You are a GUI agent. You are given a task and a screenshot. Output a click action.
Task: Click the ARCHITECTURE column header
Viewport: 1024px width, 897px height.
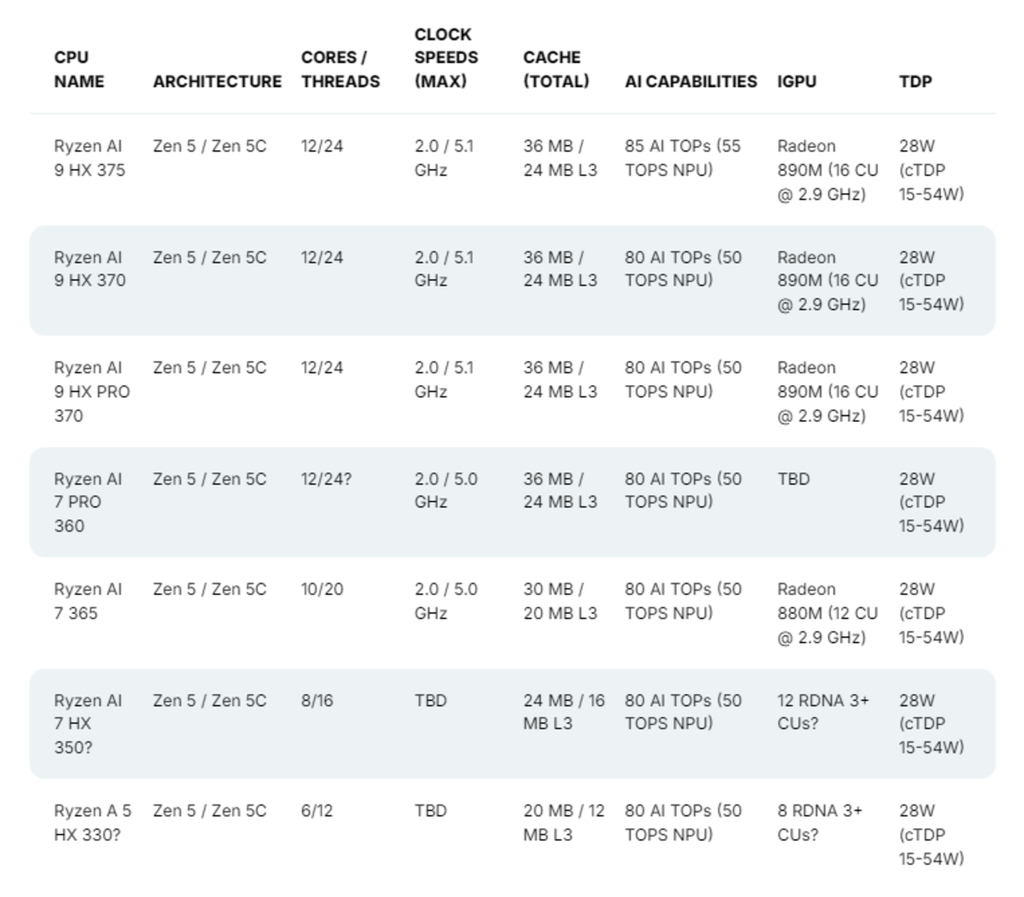[x=217, y=81]
